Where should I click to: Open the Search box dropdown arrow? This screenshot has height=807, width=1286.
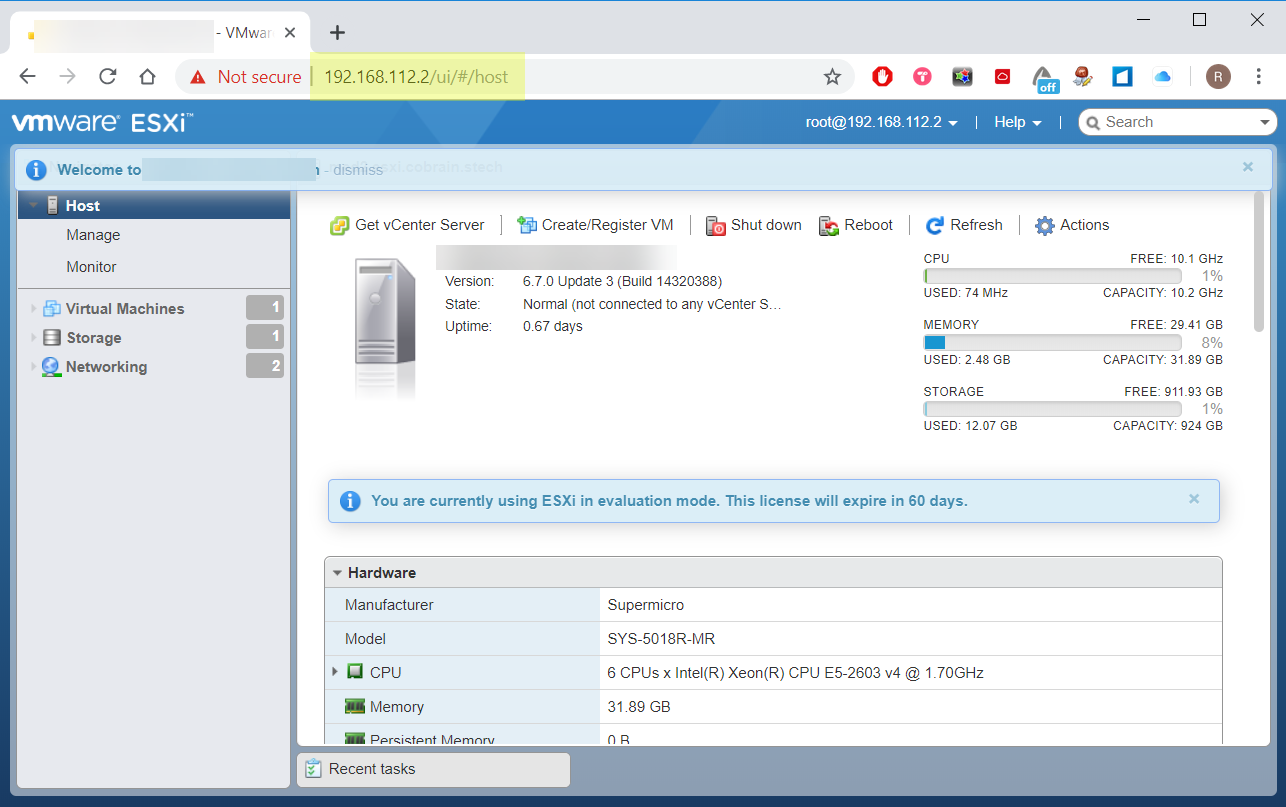1265,122
